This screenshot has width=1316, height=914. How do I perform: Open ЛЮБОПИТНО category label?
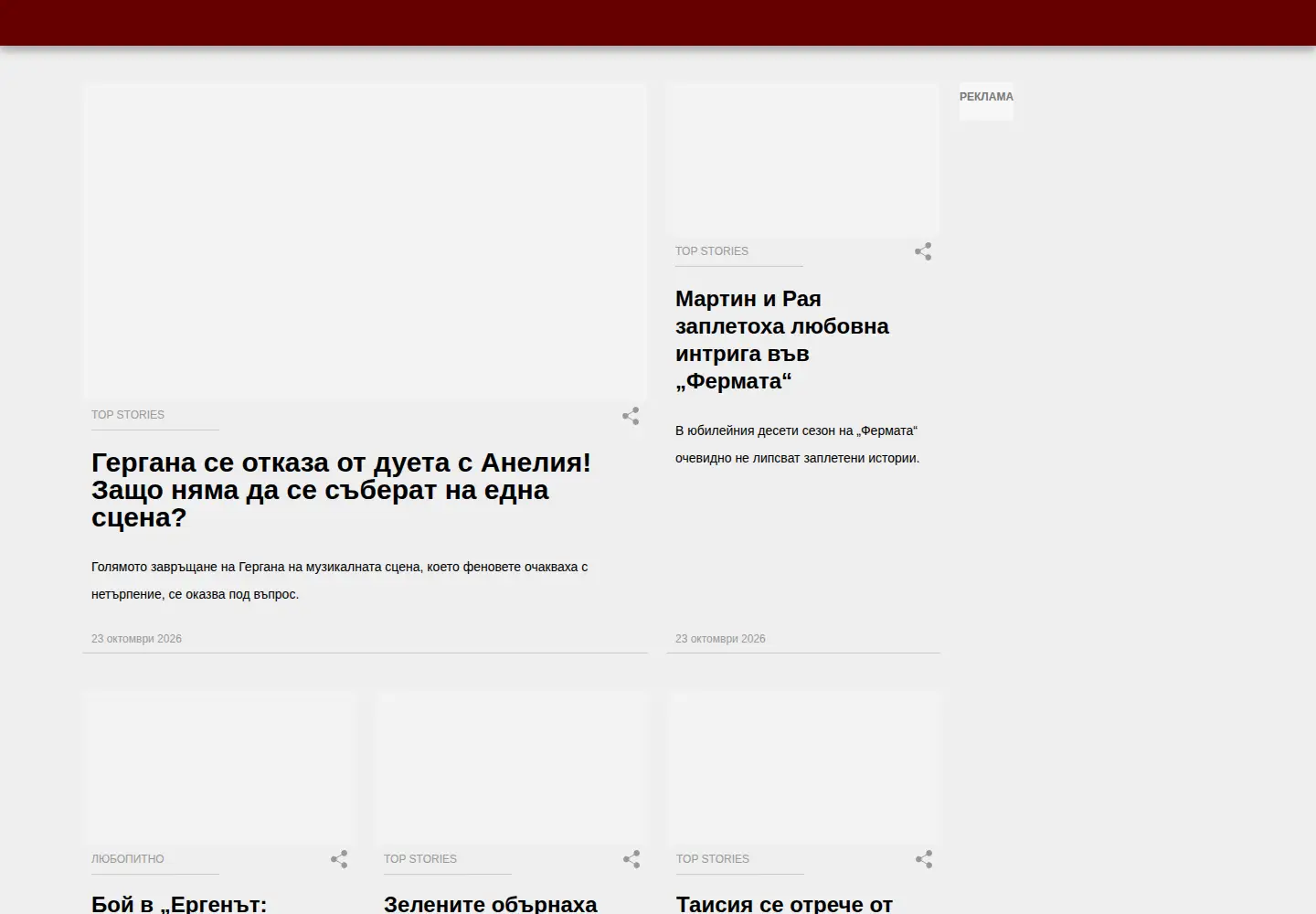click(x=128, y=859)
